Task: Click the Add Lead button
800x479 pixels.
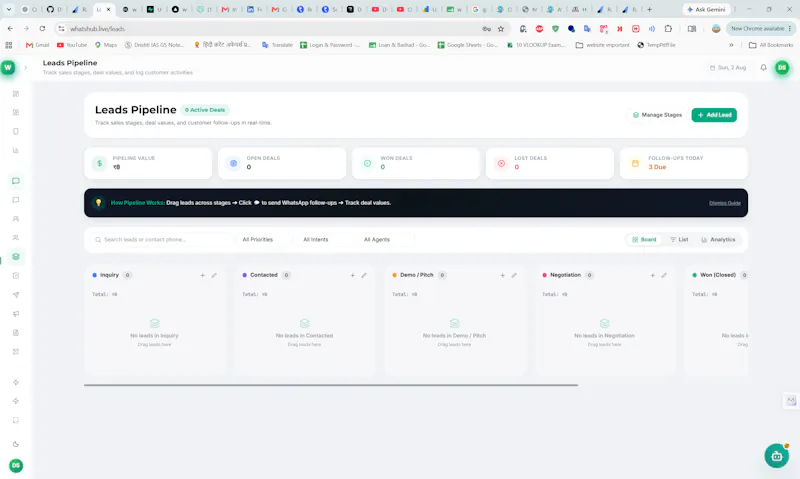Action: coord(714,115)
